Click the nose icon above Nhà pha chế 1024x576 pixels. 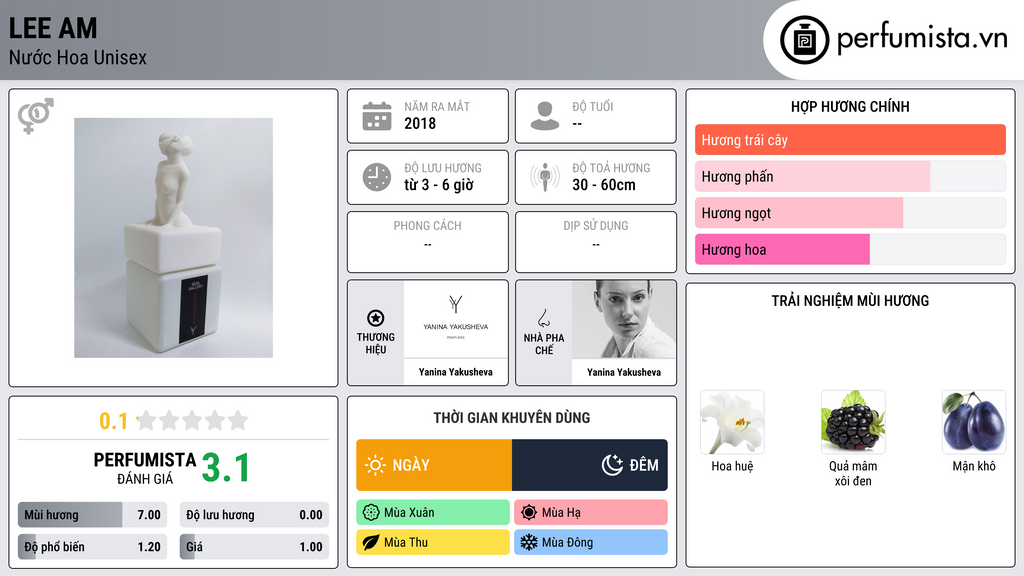tap(543, 318)
